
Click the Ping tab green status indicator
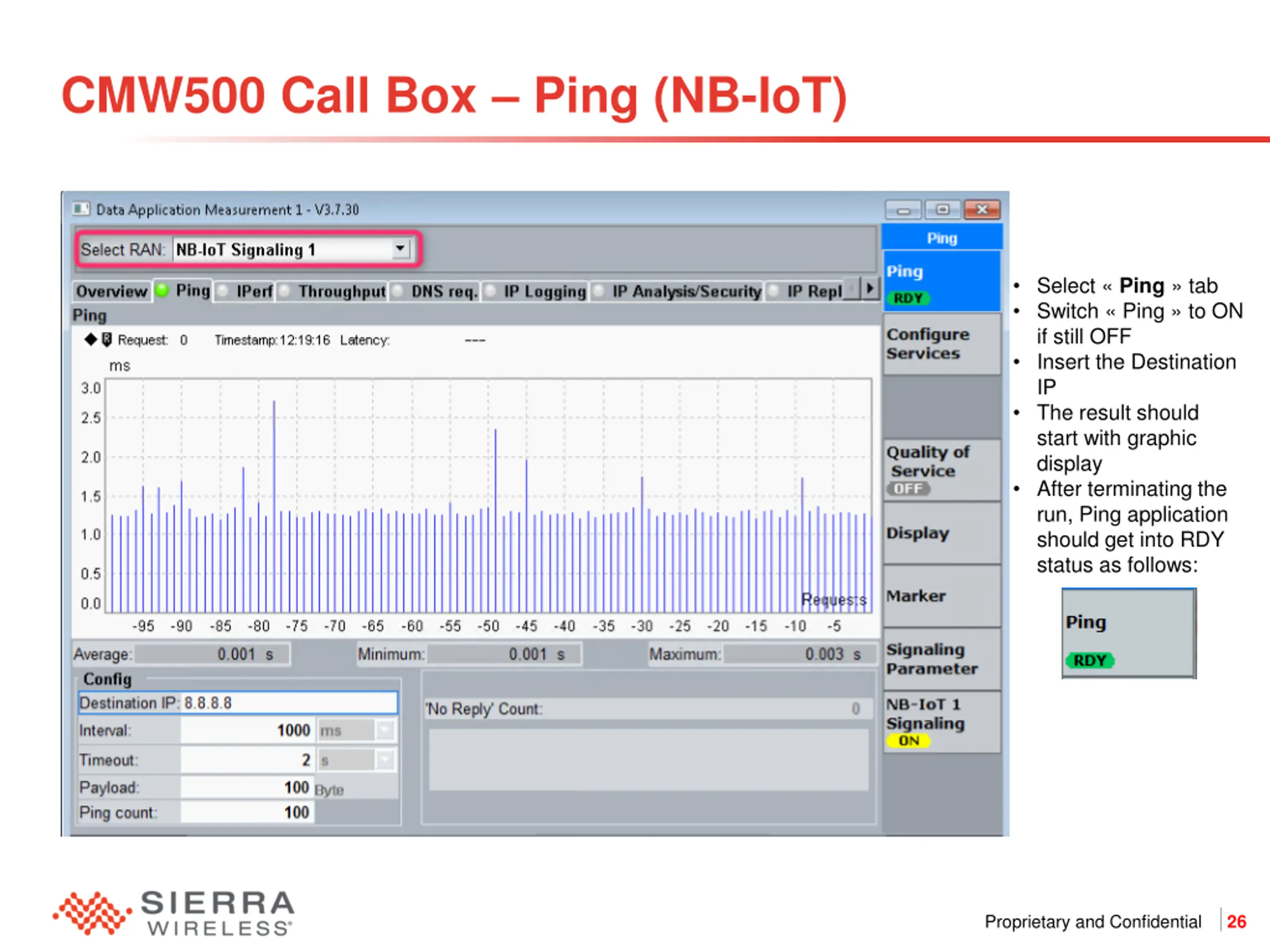[162, 291]
